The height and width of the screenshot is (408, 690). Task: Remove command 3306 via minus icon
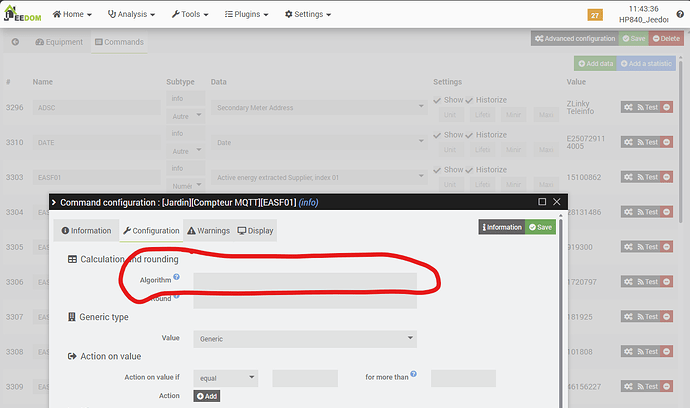667,281
